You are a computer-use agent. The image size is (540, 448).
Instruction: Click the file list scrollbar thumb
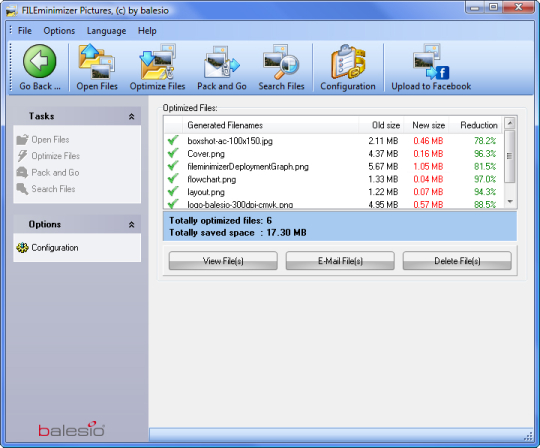coord(510,156)
